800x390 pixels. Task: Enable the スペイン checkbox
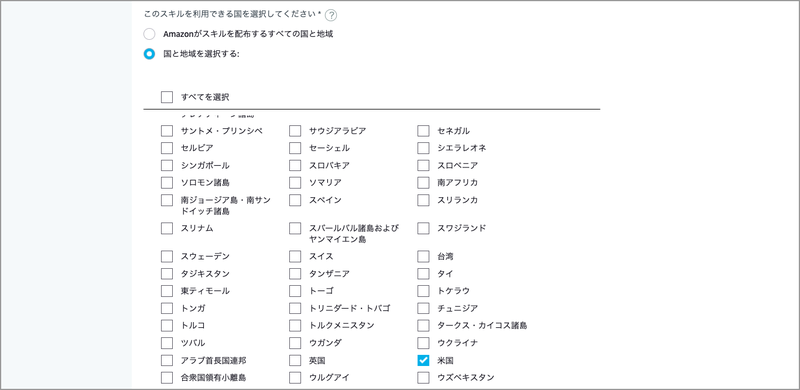295,200
